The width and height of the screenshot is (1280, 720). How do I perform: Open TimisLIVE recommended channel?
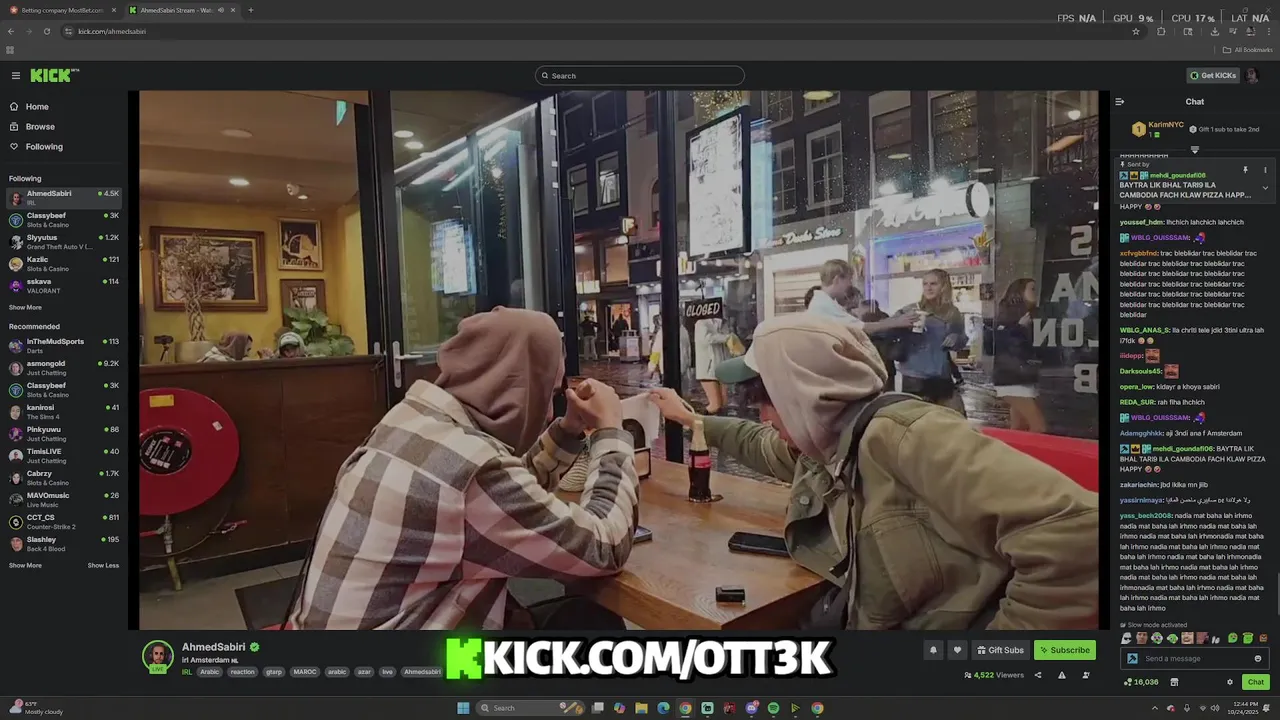click(x=64, y=455)
